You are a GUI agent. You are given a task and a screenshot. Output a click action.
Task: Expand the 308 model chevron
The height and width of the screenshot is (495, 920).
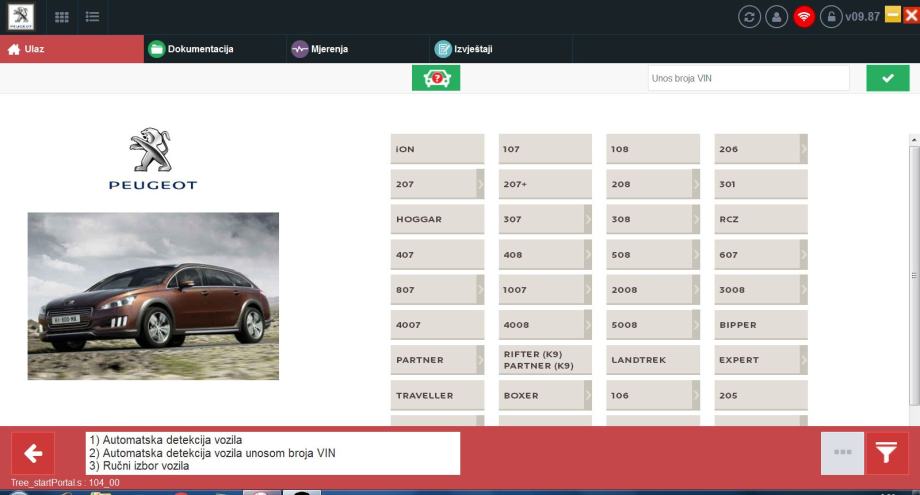click(x=696, y=219)
